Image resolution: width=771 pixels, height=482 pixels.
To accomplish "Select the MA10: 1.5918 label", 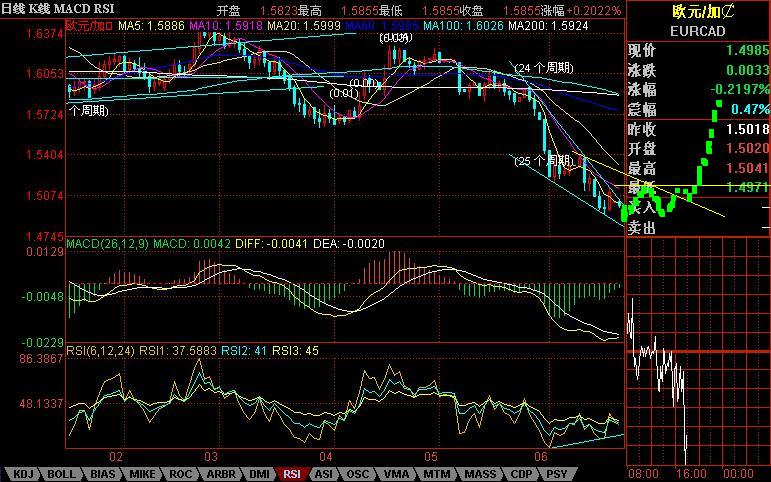I will click(x=226, y=26).
